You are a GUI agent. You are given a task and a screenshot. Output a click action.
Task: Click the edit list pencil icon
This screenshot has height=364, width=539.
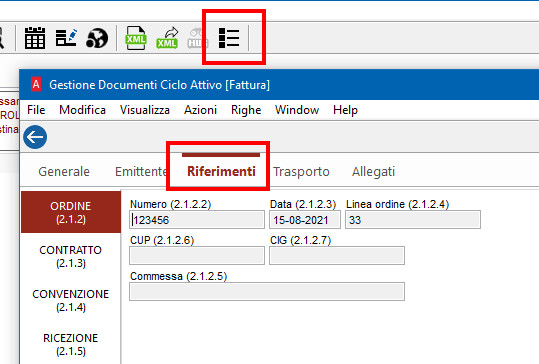[66, 38]
